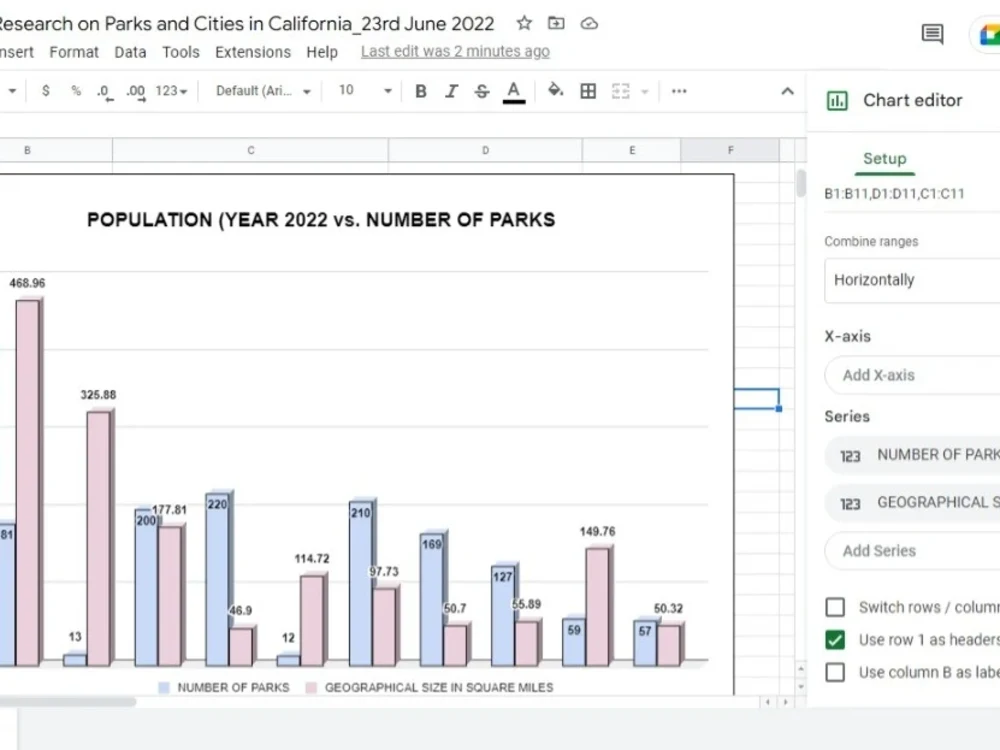
Task: Click the chart title POPULATION vs. NUMBER OF PARKS
Action: (x=321, y=220)
